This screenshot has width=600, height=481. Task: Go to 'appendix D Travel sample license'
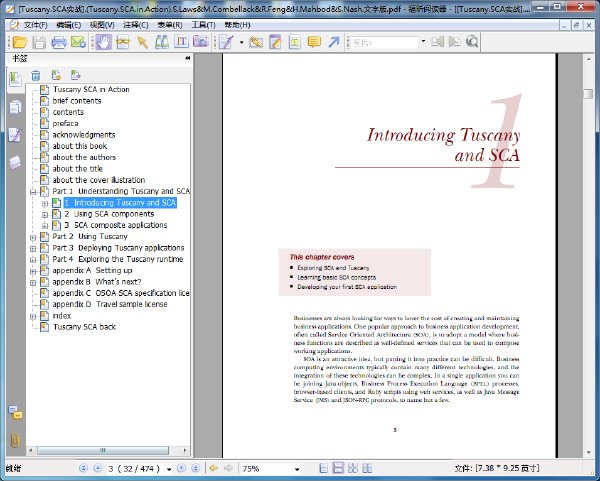(110, 304)
